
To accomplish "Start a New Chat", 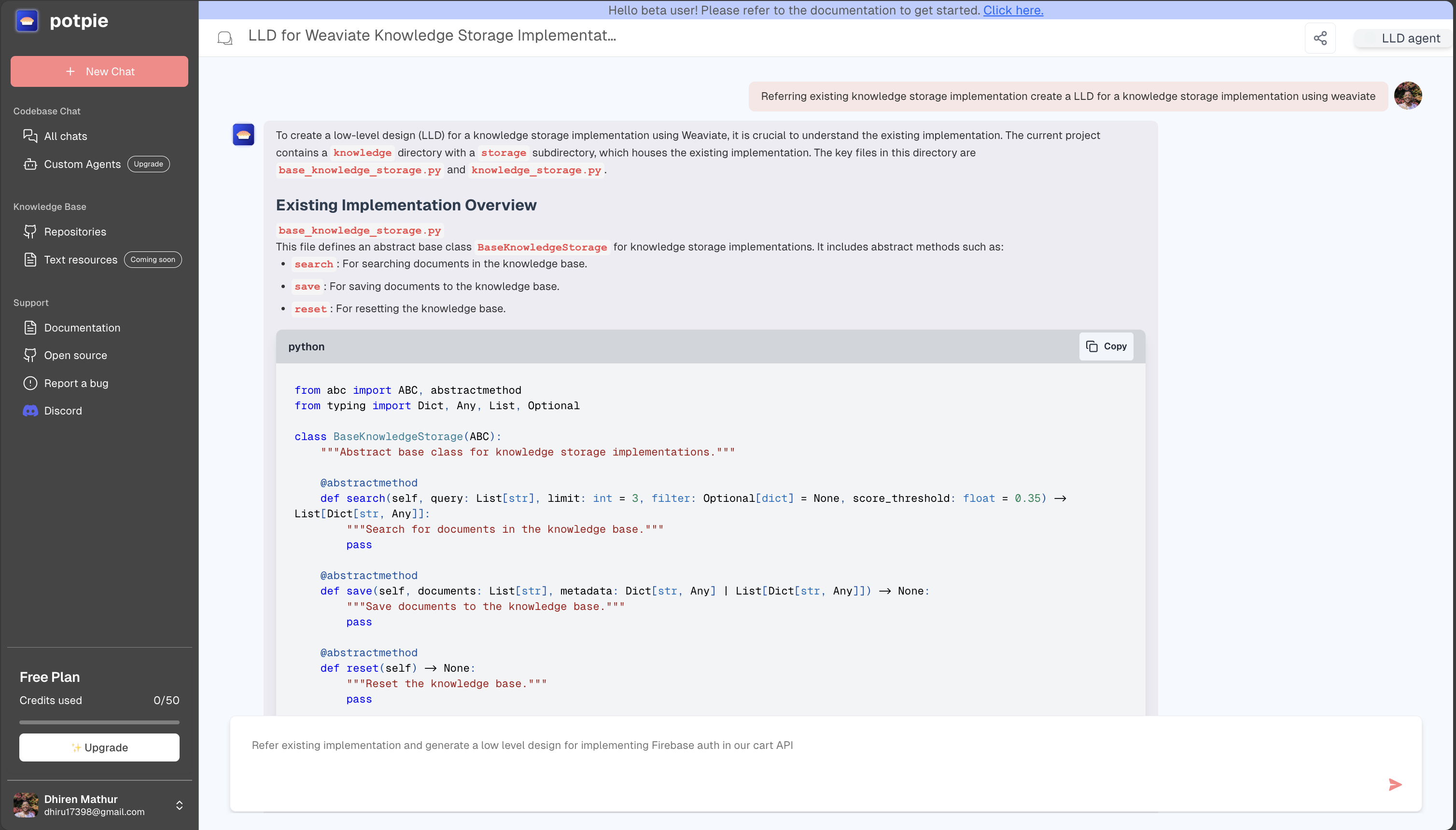I will (99, 71).
